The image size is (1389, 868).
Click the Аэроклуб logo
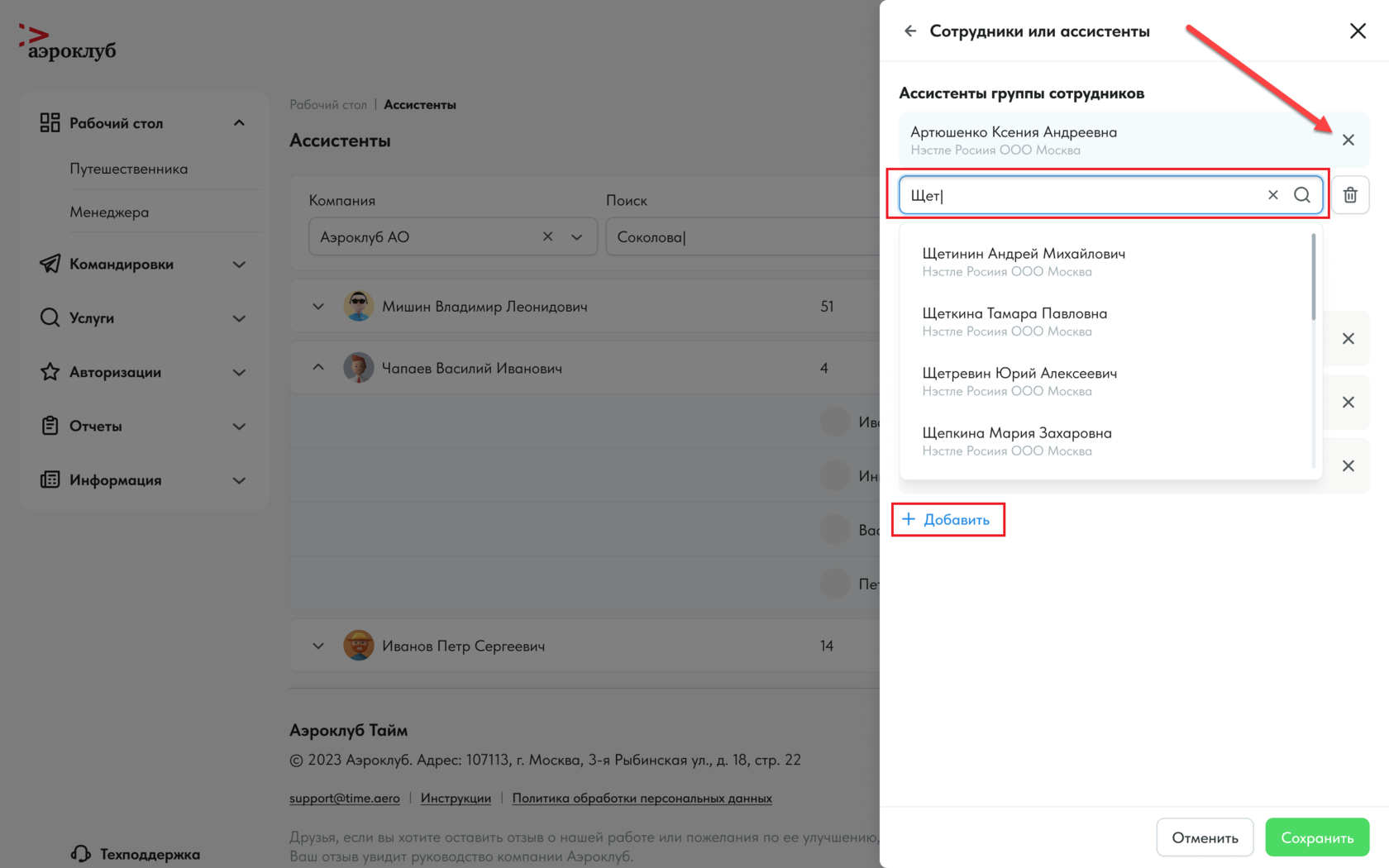tap(68, 42)
